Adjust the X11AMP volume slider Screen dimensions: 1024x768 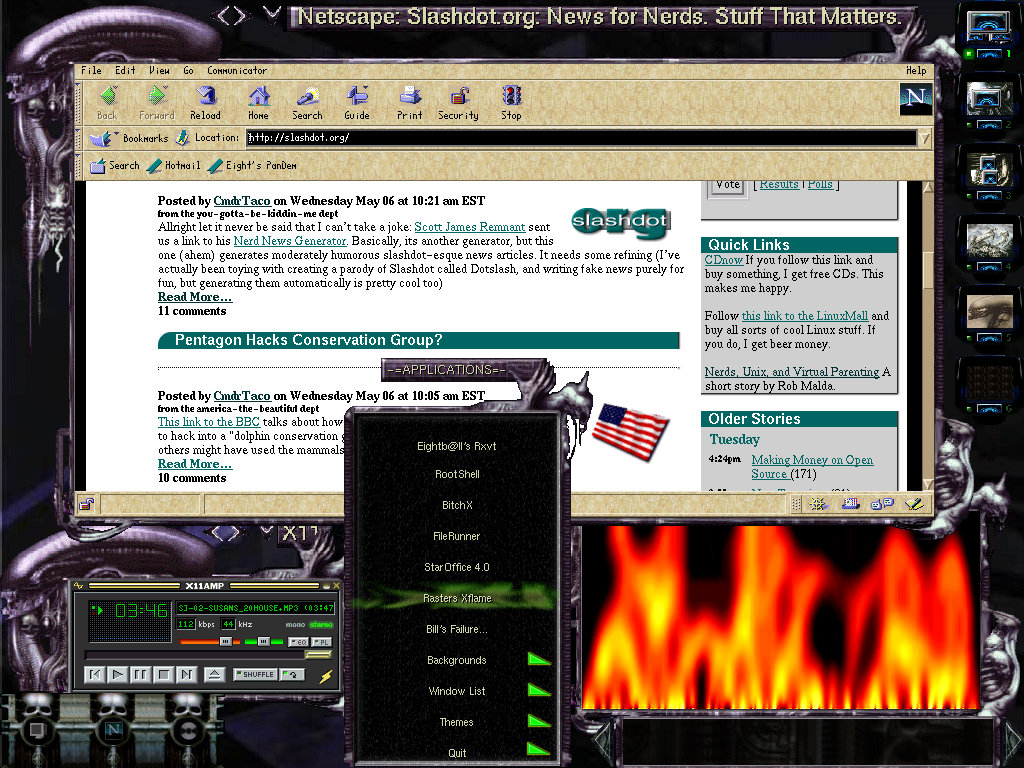pyautogui.click(x=225, y=641)
